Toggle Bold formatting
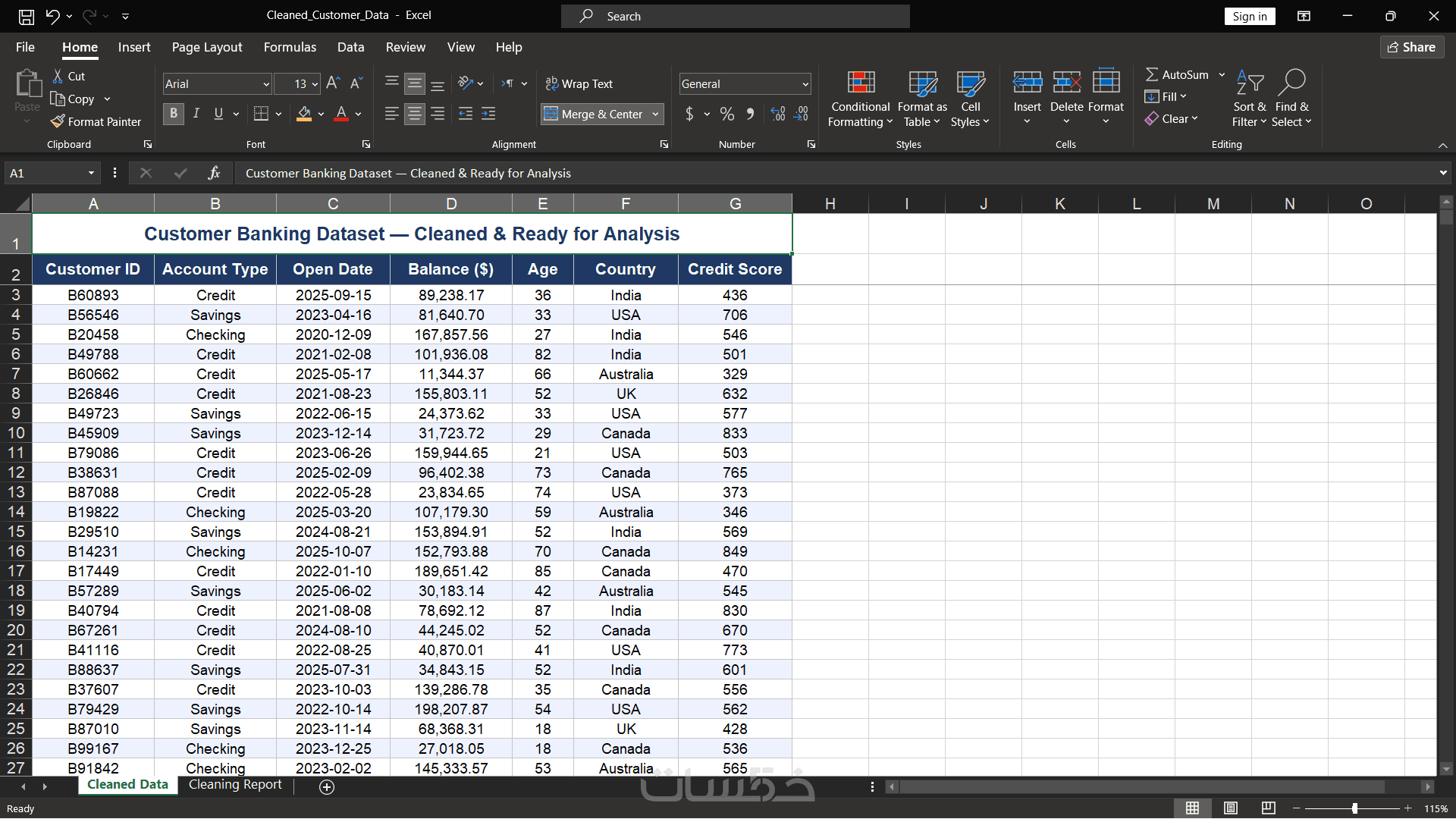This screenshot has width=1456, height=819. pos(174,114)
